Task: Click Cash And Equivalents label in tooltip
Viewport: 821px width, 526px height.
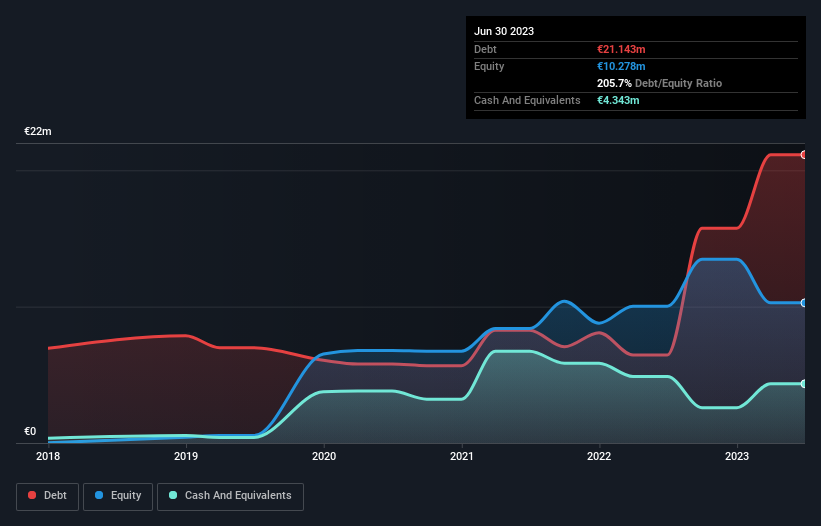Action: pos(527,100)
